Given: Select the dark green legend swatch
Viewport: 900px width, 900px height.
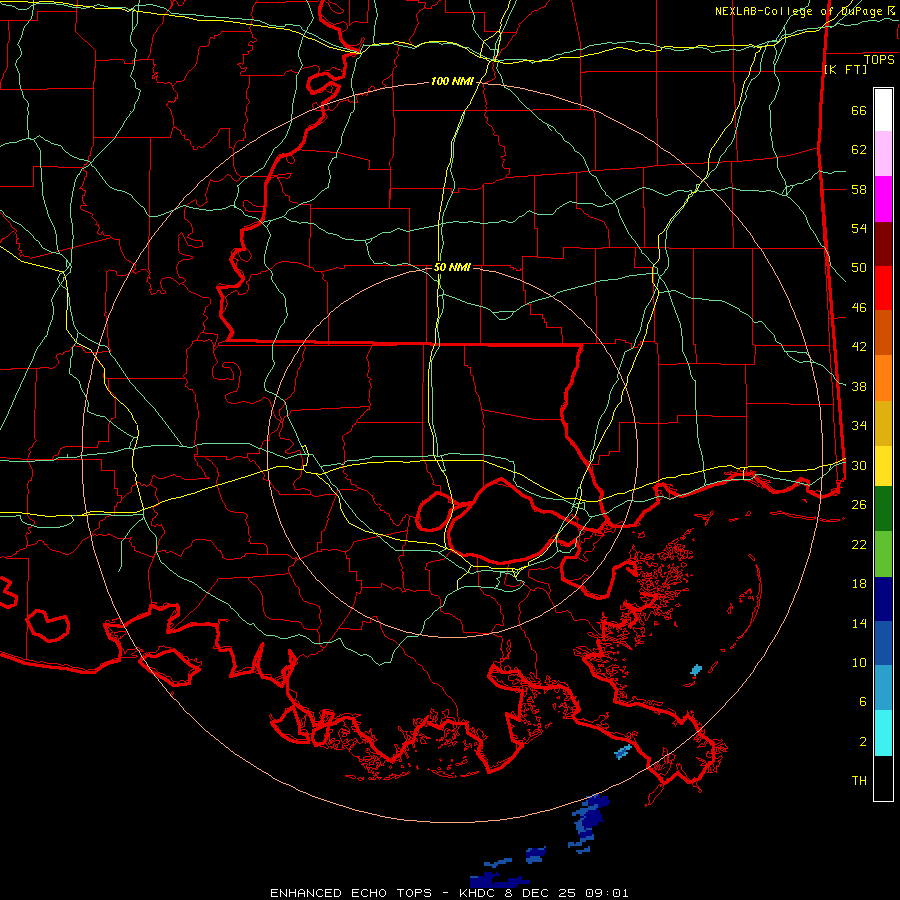Looking at the screenshot, I should [x=883, y=509].
